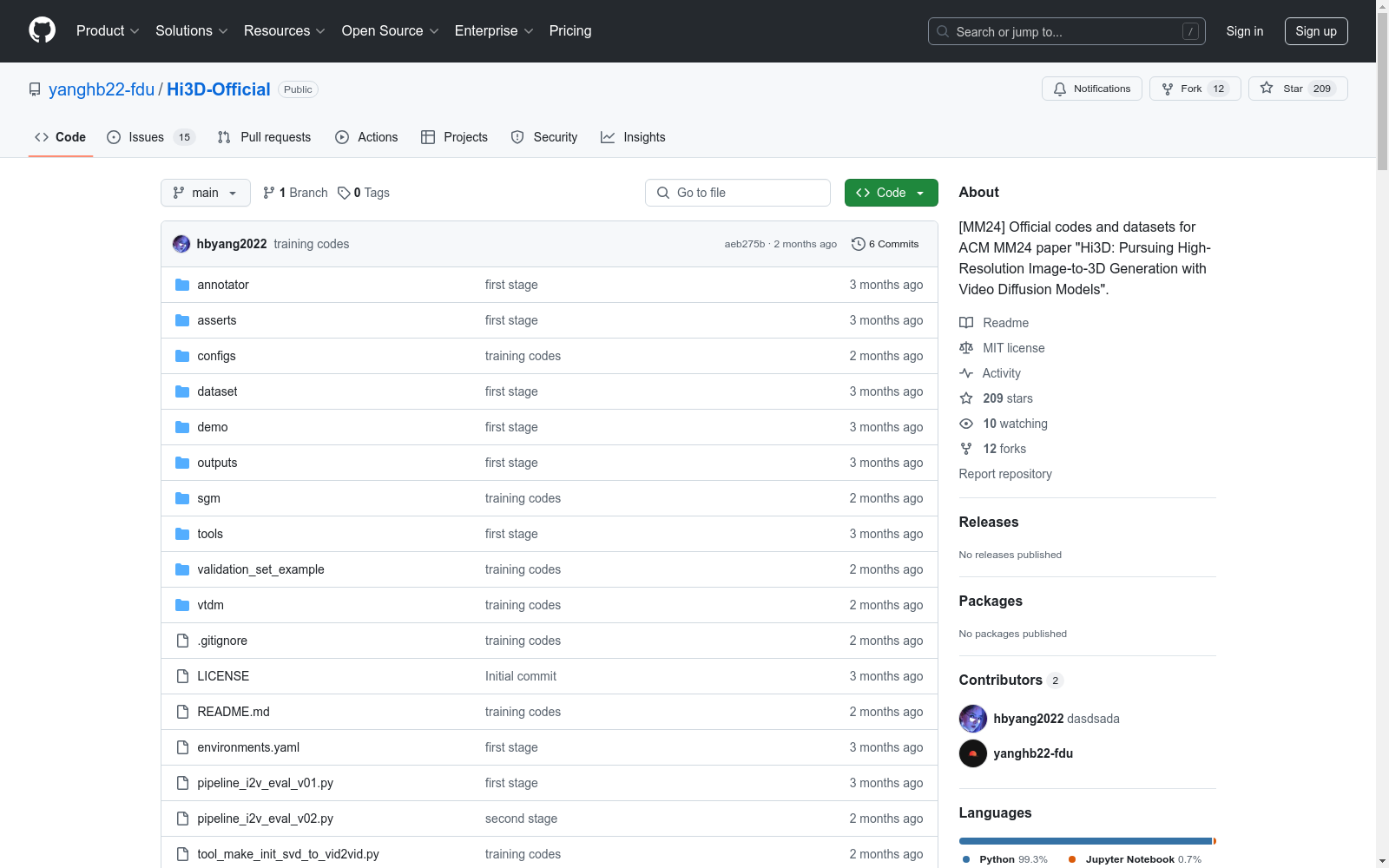Open the Readme link in About
Screen dimensions: 1389x868
tap(994, 323)
